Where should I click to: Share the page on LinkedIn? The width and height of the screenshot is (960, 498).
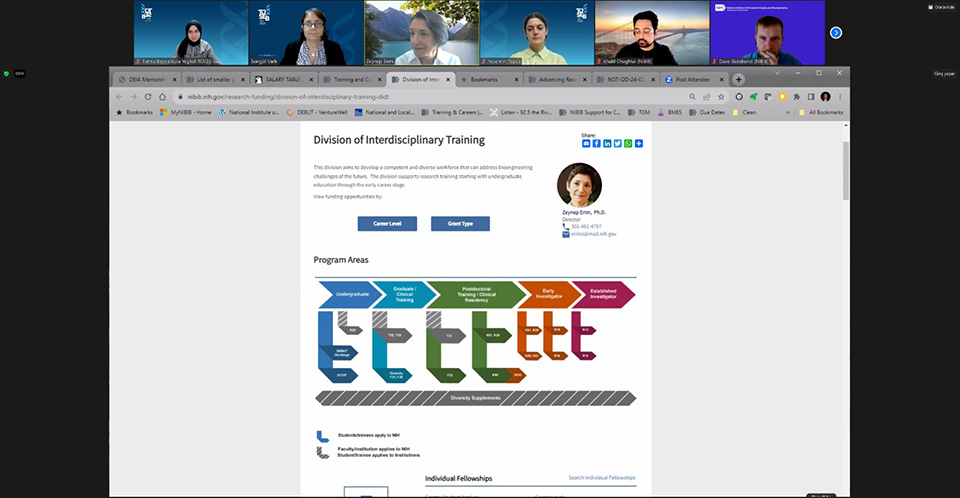[x=607, y=144]
